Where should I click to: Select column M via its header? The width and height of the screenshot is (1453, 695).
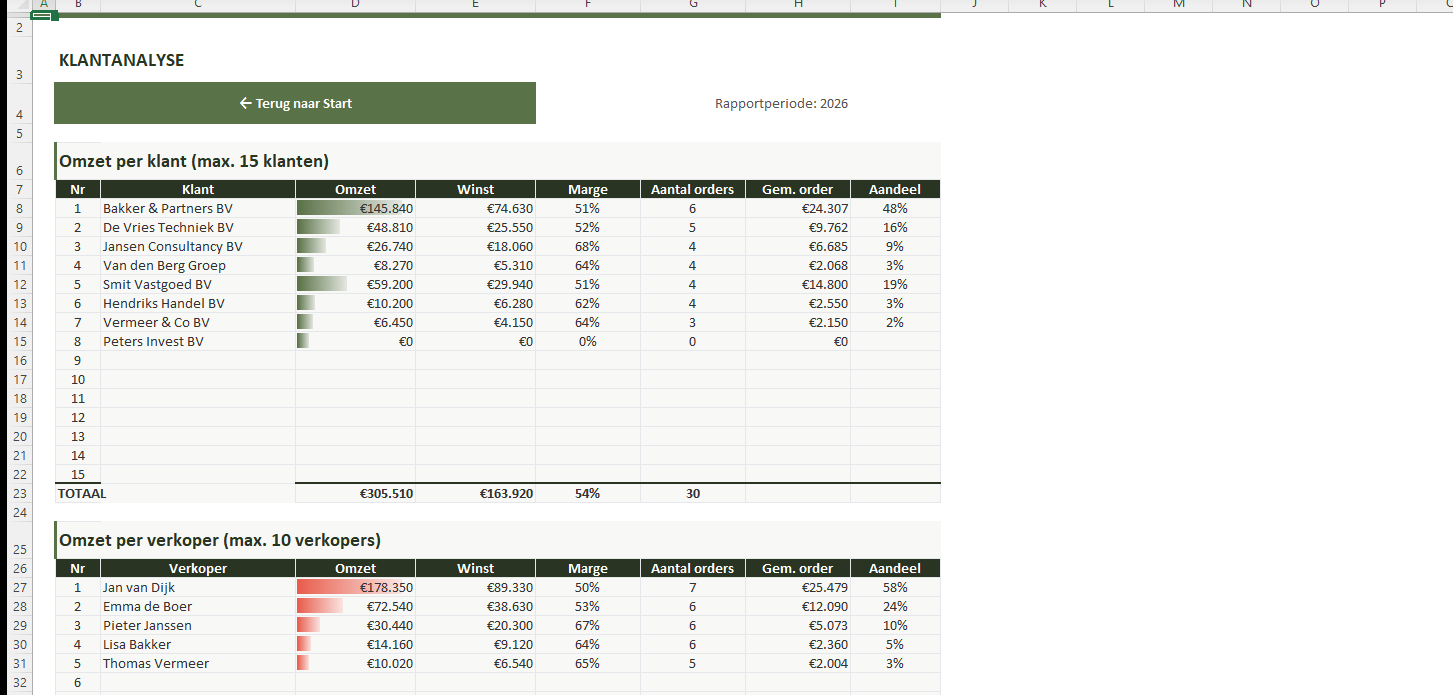pos(1178,5)
